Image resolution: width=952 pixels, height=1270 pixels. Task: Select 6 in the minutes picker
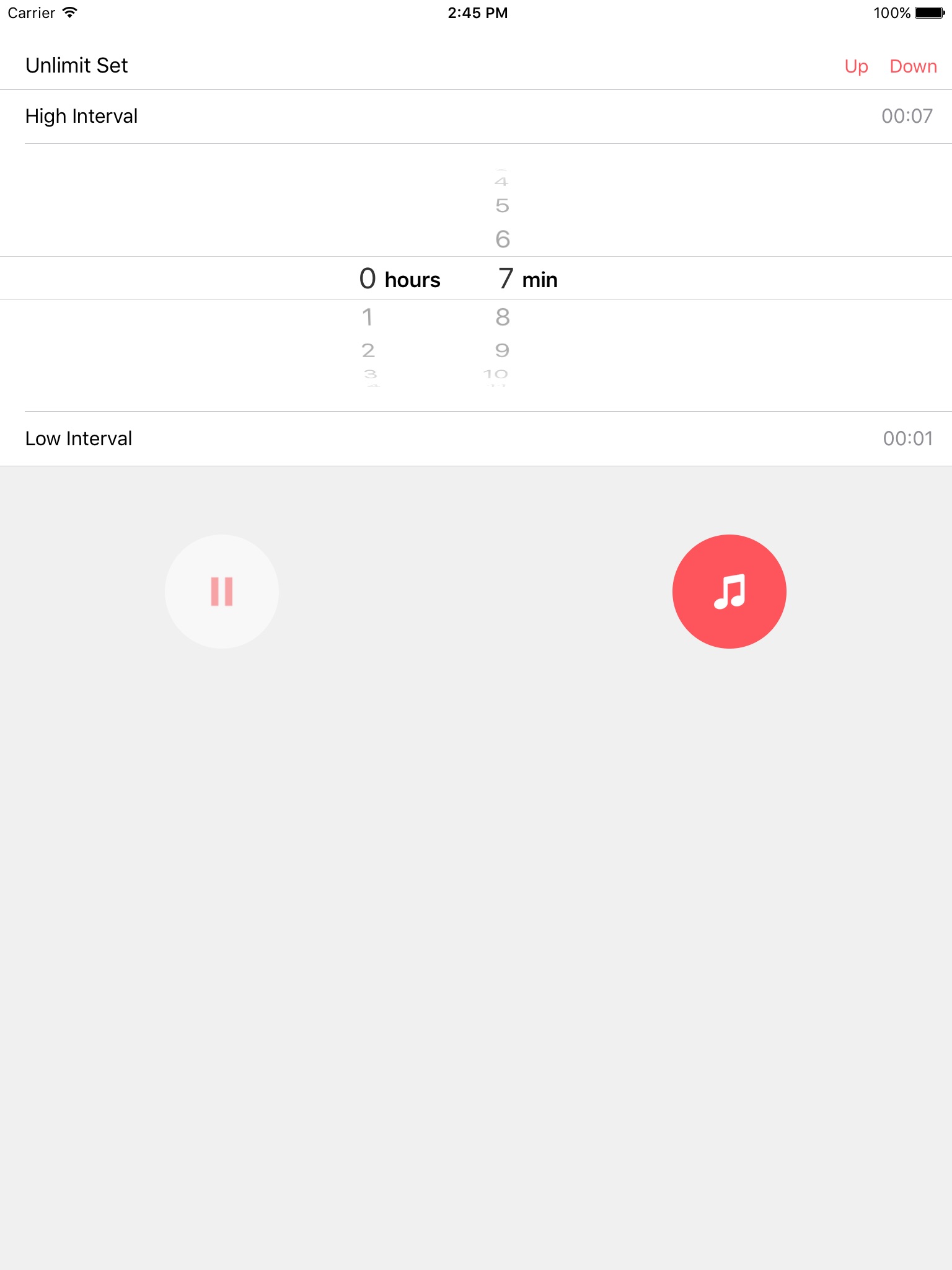coord(503,239)
